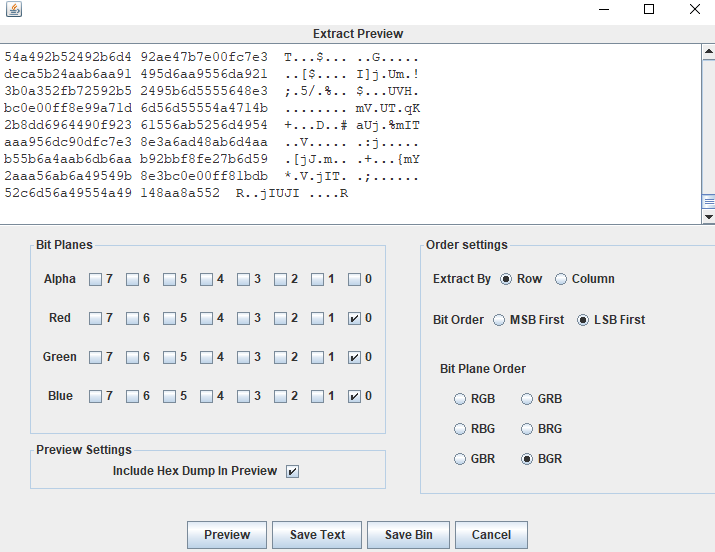Minimize the Extract Preview window

[x=604, y=9]
